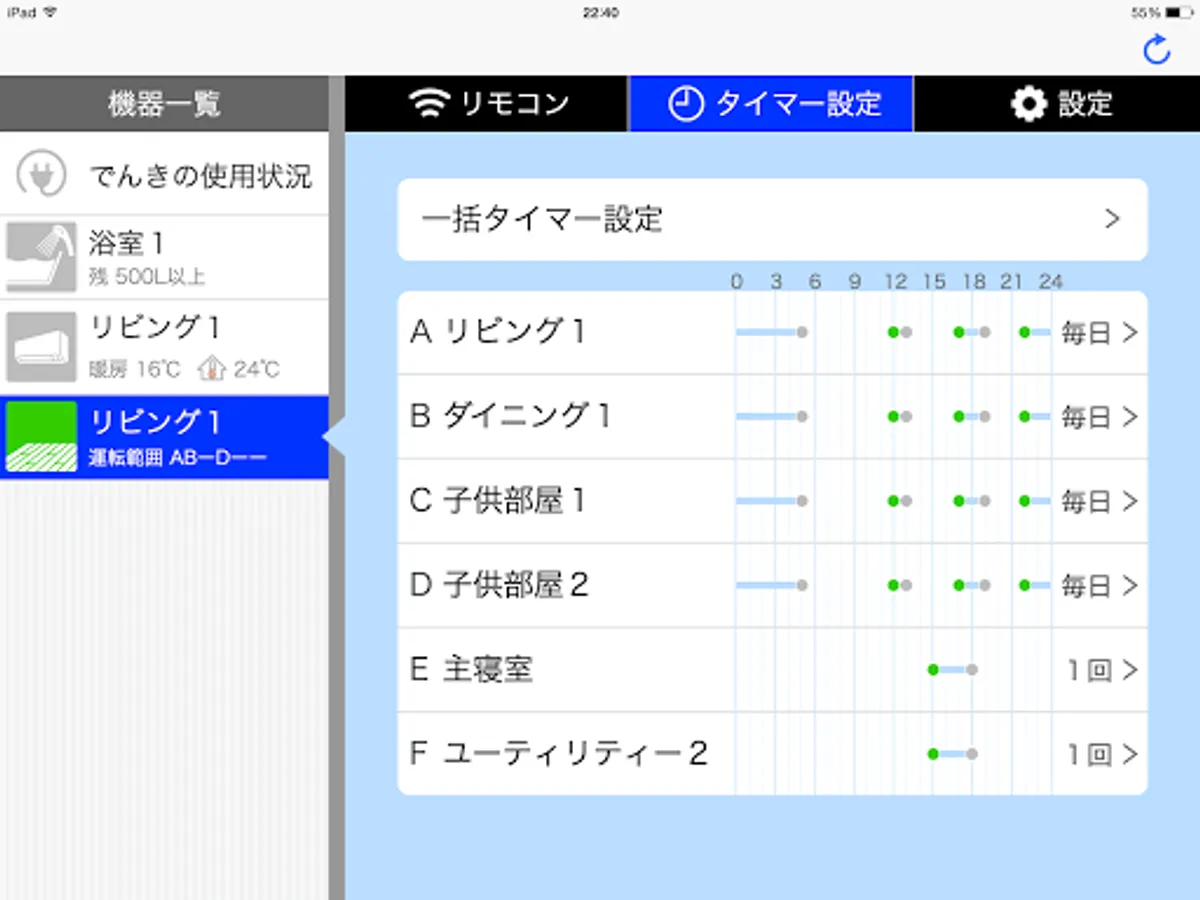The width and height of the screenshot is (1200, 900).
Task: Switch to the タイマー設定 tab
Action: pyautogui.click(x=771, y=103)
